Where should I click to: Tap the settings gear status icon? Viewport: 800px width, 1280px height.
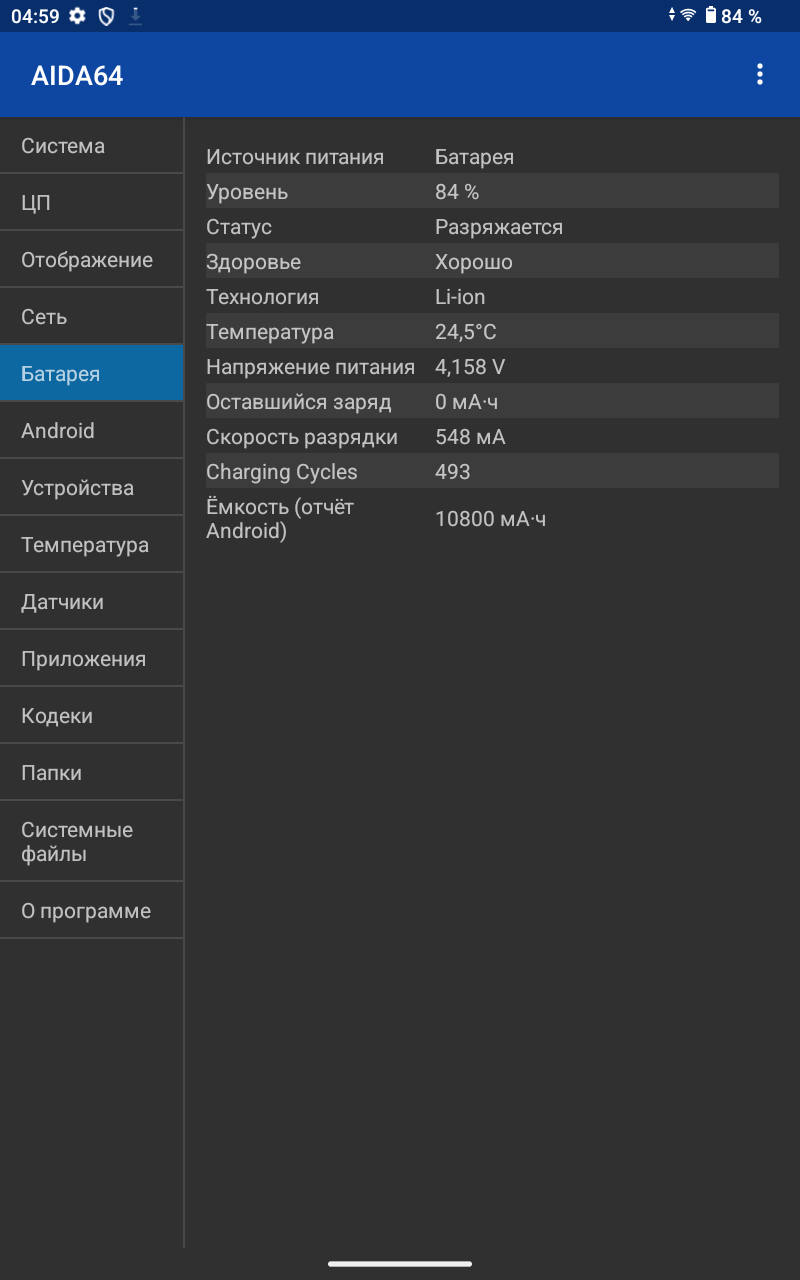(x=78, y=16)
